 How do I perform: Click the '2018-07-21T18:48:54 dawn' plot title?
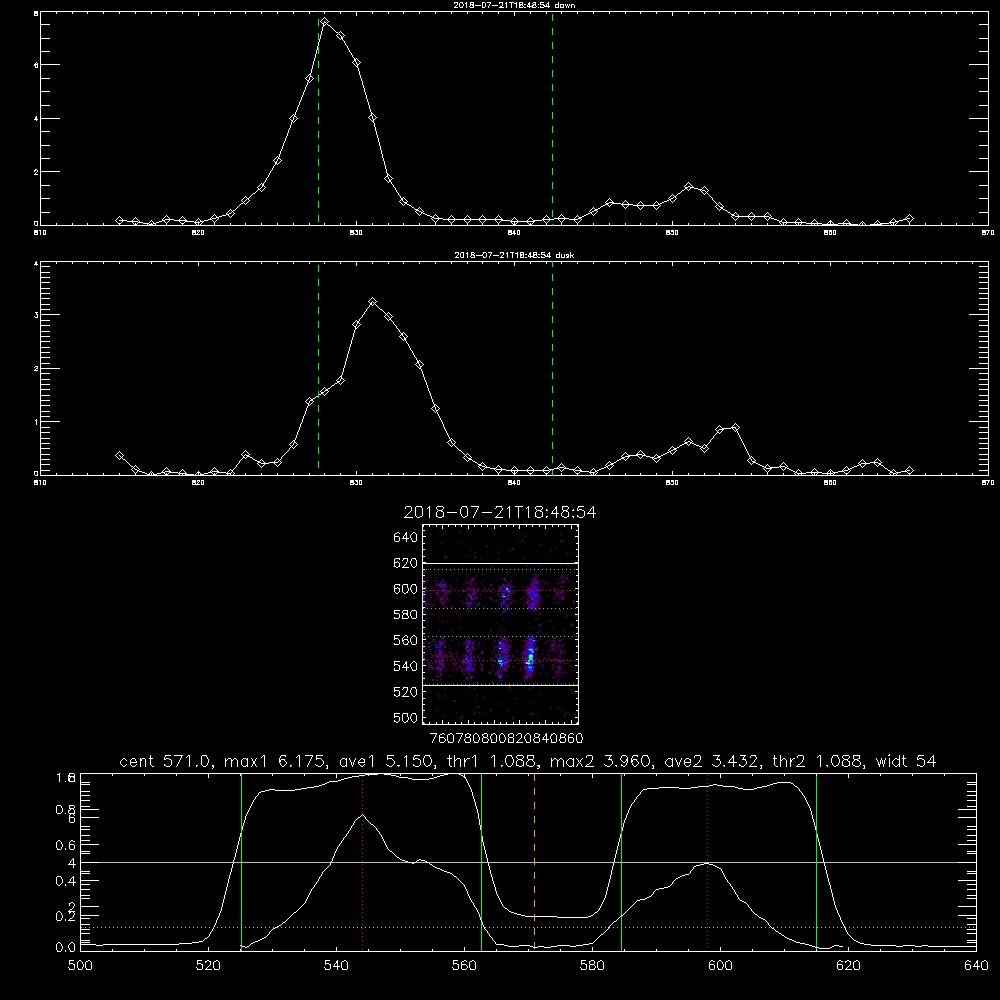[514, 5]
